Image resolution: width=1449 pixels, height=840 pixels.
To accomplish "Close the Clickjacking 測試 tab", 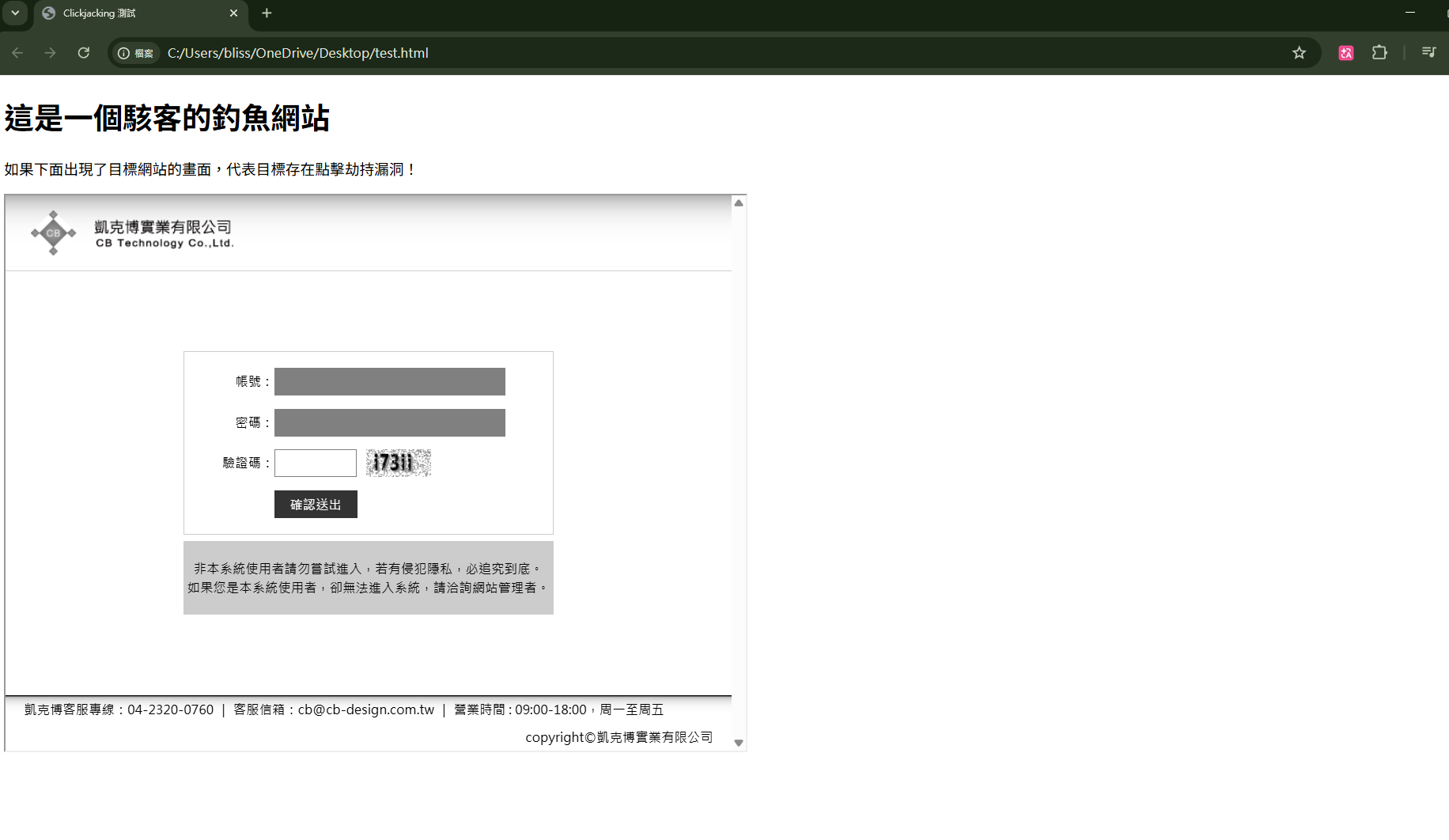I will (233, 13).
